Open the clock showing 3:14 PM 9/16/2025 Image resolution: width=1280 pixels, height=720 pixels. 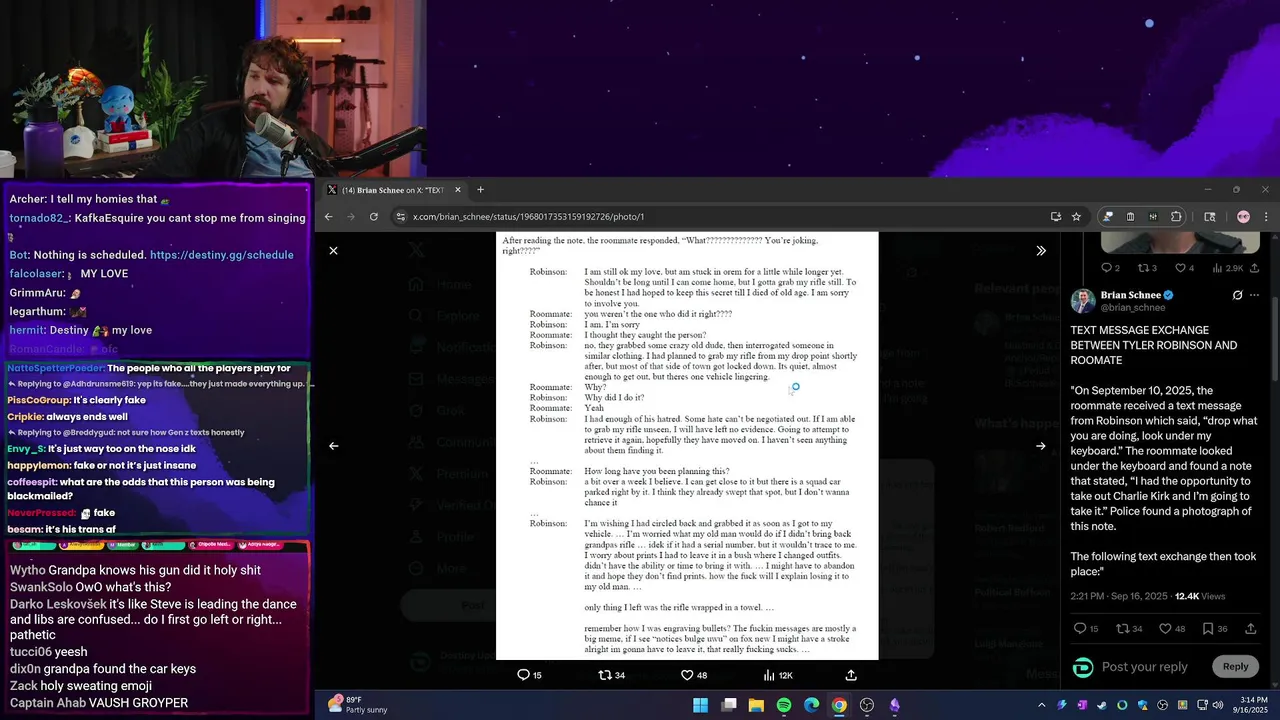point(1252,705)
